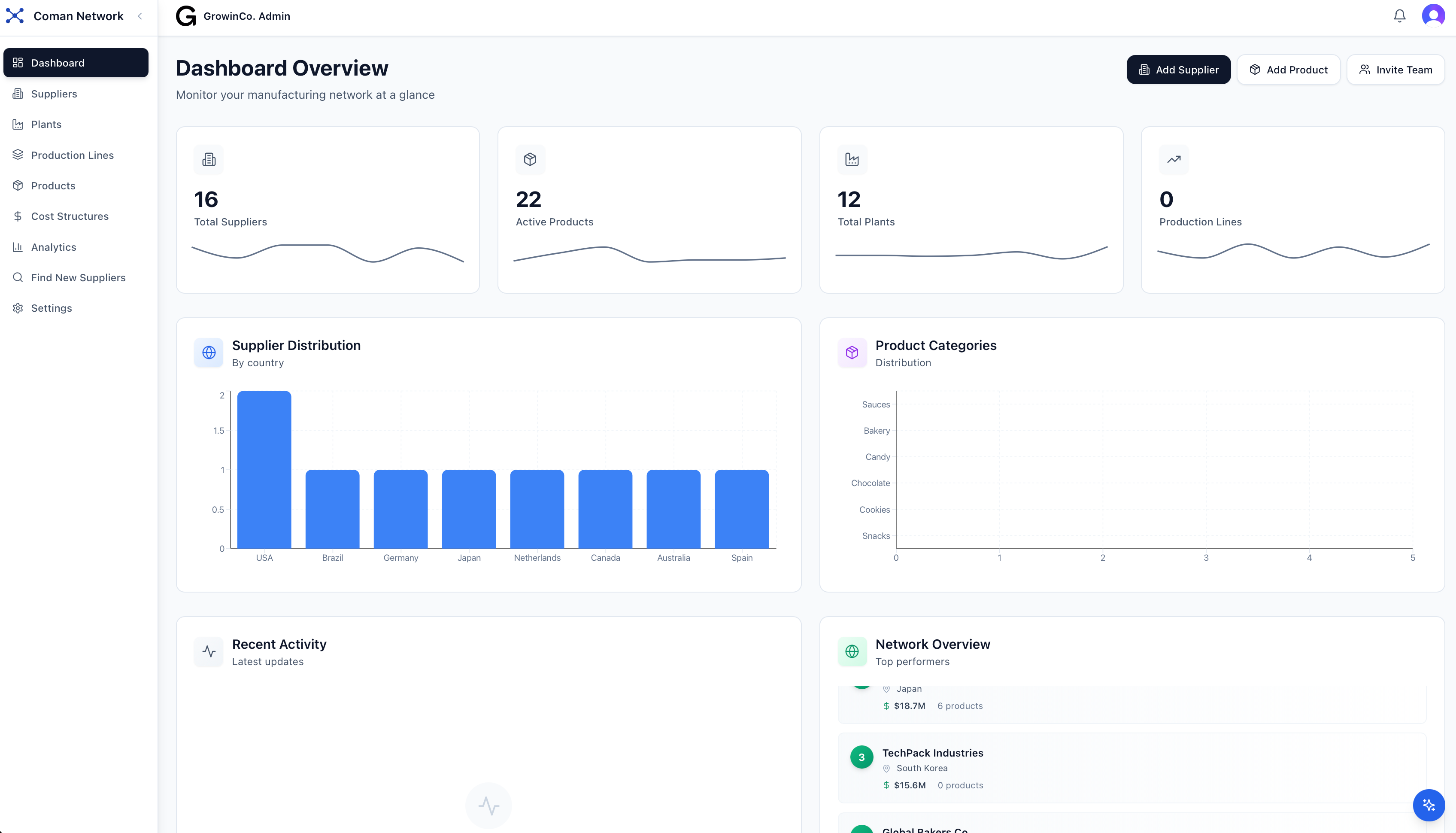This screenshot has width=1456, height=833.
Task: Click the Add Supplier button
Action: pyautogui.click(x=1179, y=69)
